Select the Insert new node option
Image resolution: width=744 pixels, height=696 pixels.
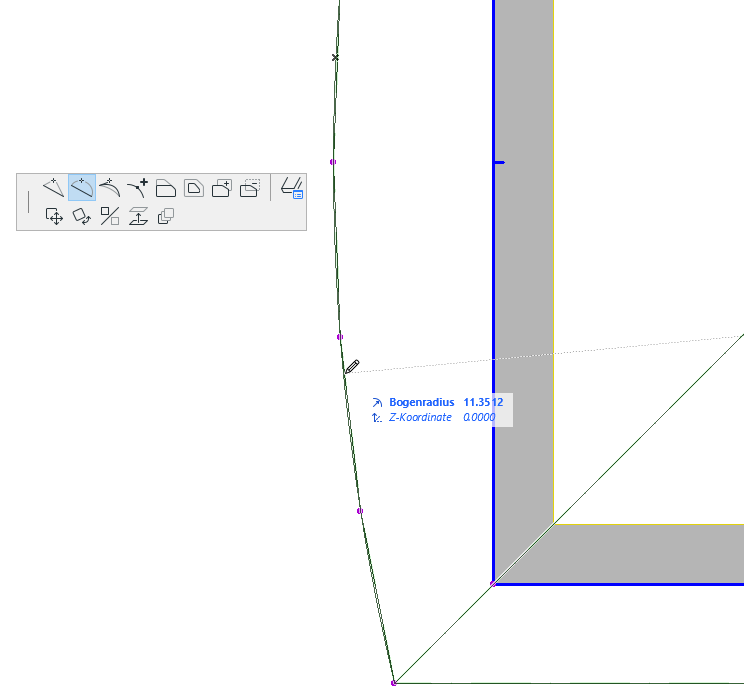pyautogui.click(x=54, y=187)
